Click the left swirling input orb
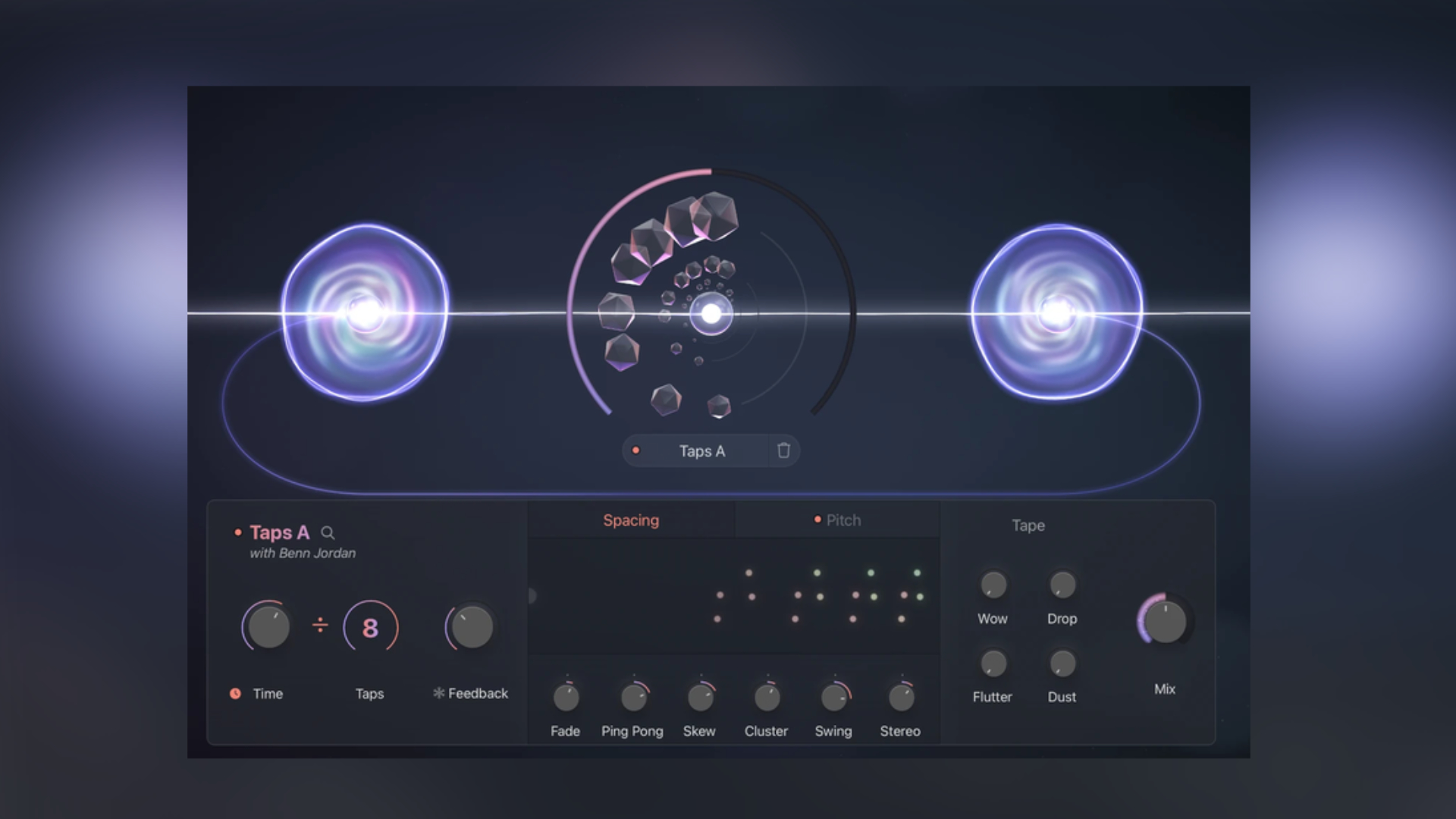 366,312
